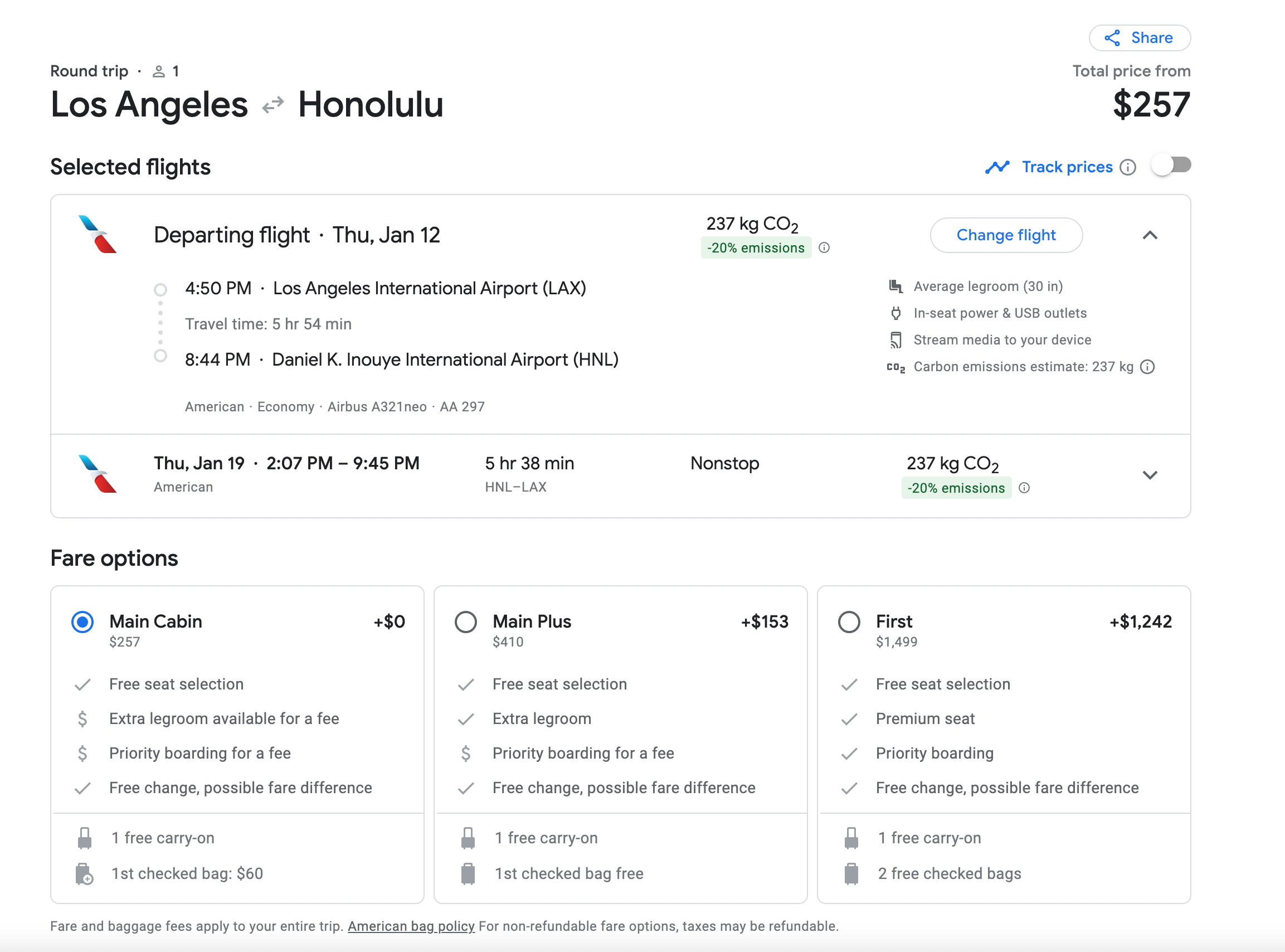
Task: Click the carbon emissions estimate info icon
Action: coord(1147,367)
